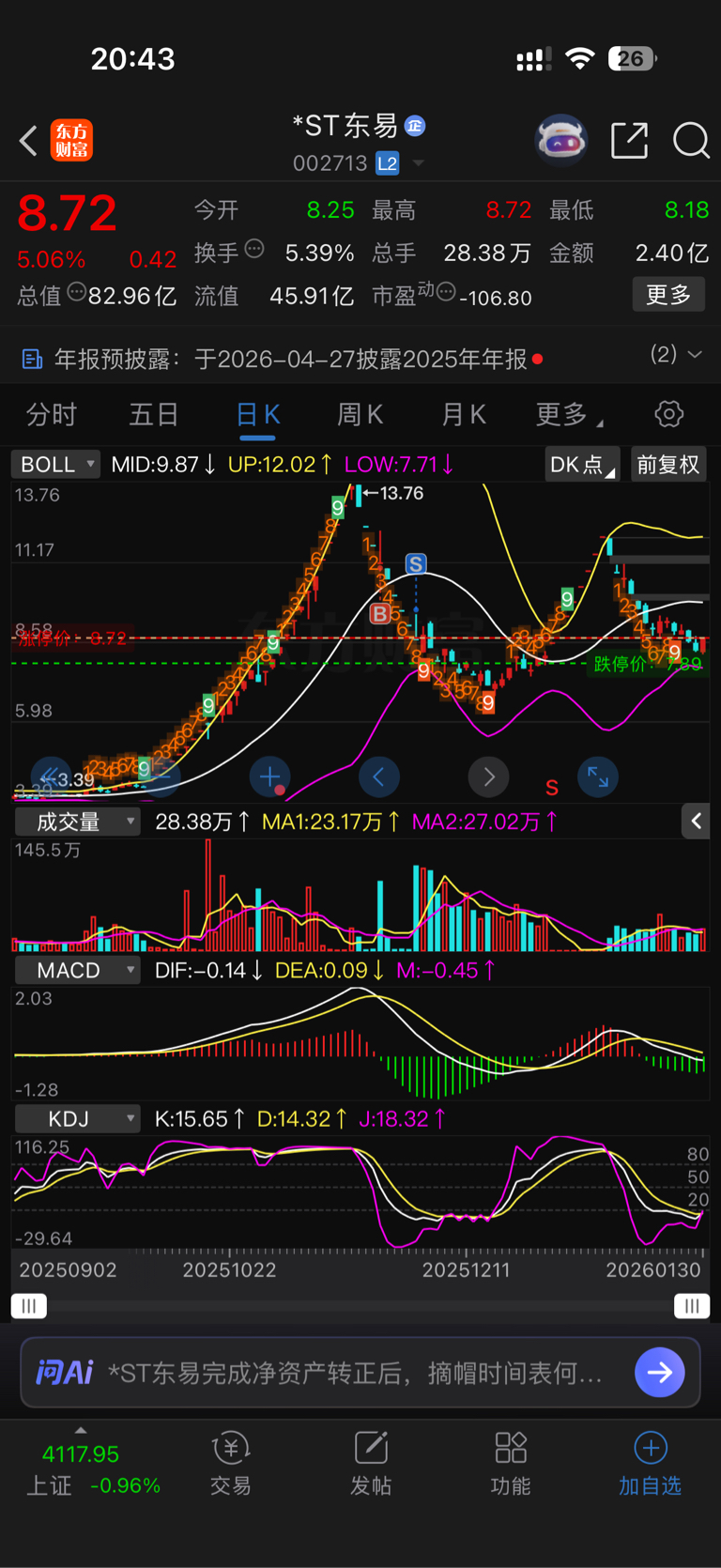This screenshot has width=721, height=1568.
Task: Open chart settings gear icon
Action: point(668,414)
